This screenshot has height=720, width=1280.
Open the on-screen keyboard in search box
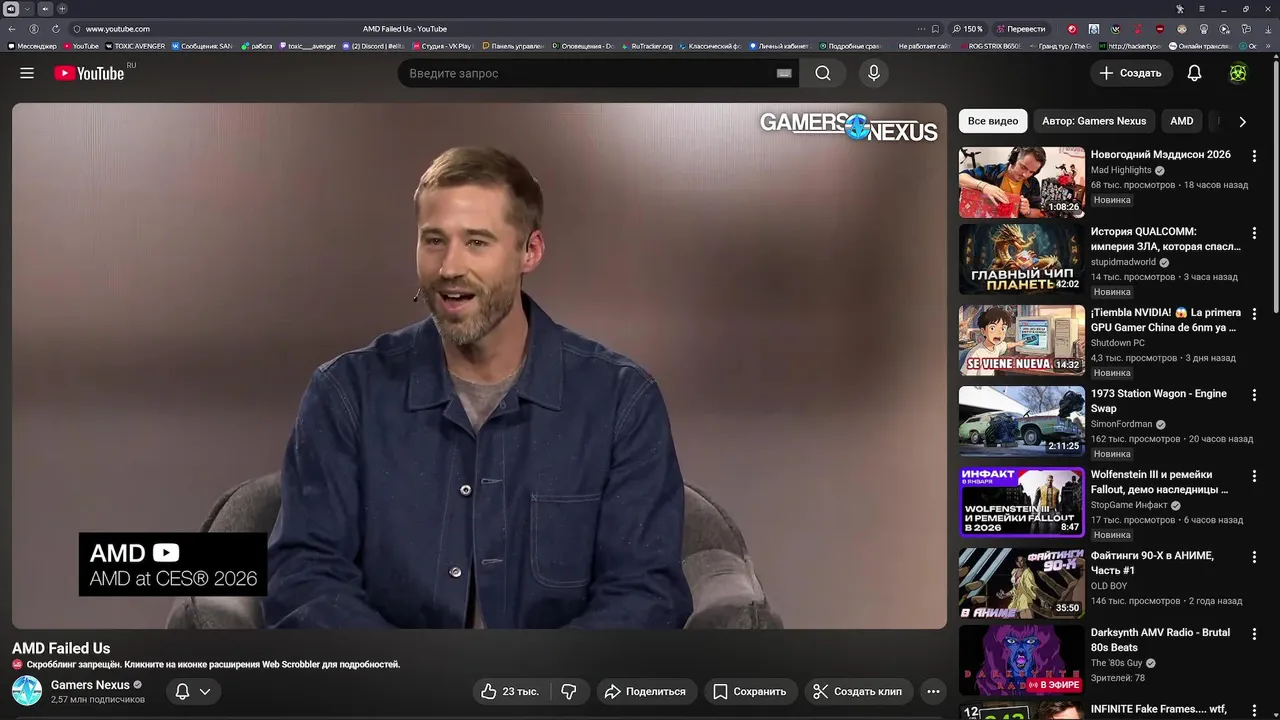point(784,73)
